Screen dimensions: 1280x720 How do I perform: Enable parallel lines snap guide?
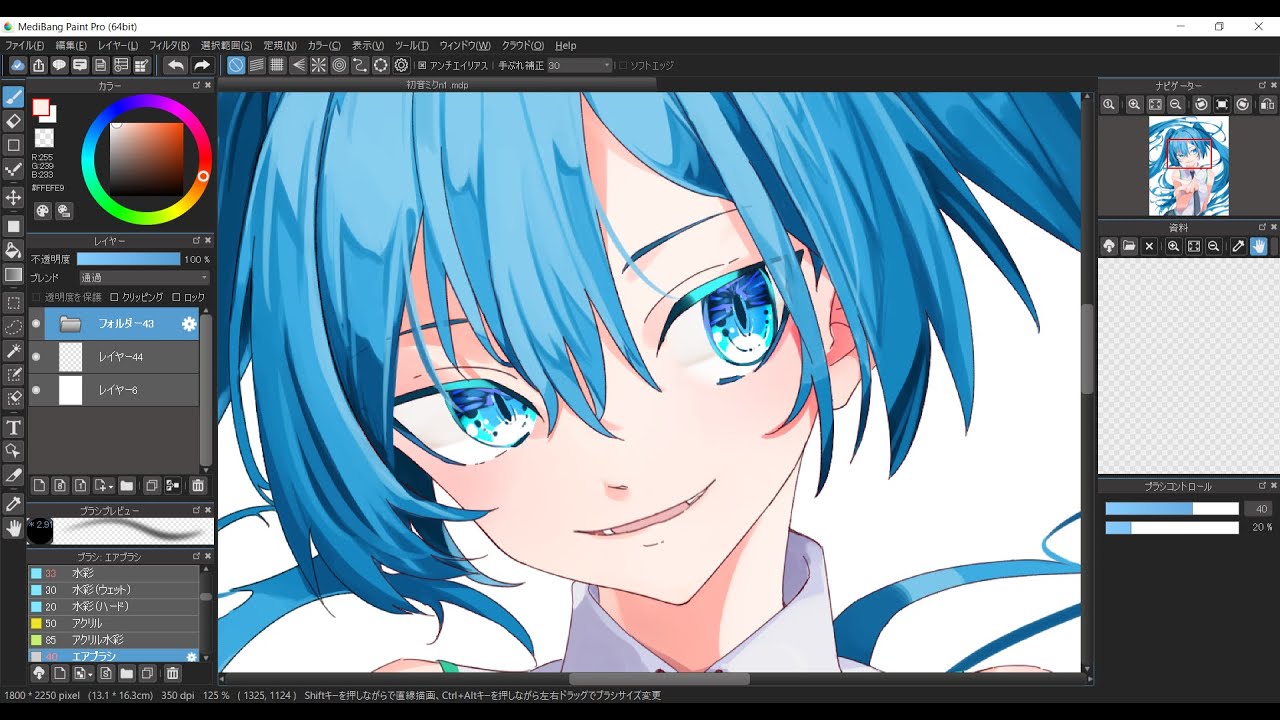256,65
